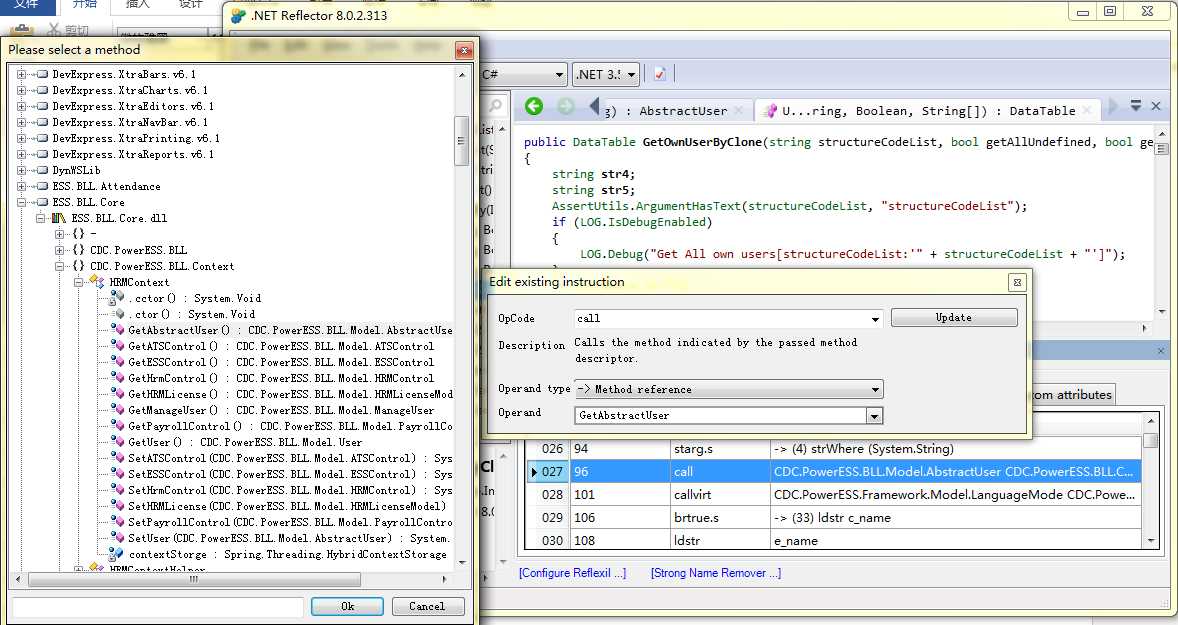Screen dimensions: 1178x625
Task: Click the search magnifier icon in Reflector
Action: point(495,106)
